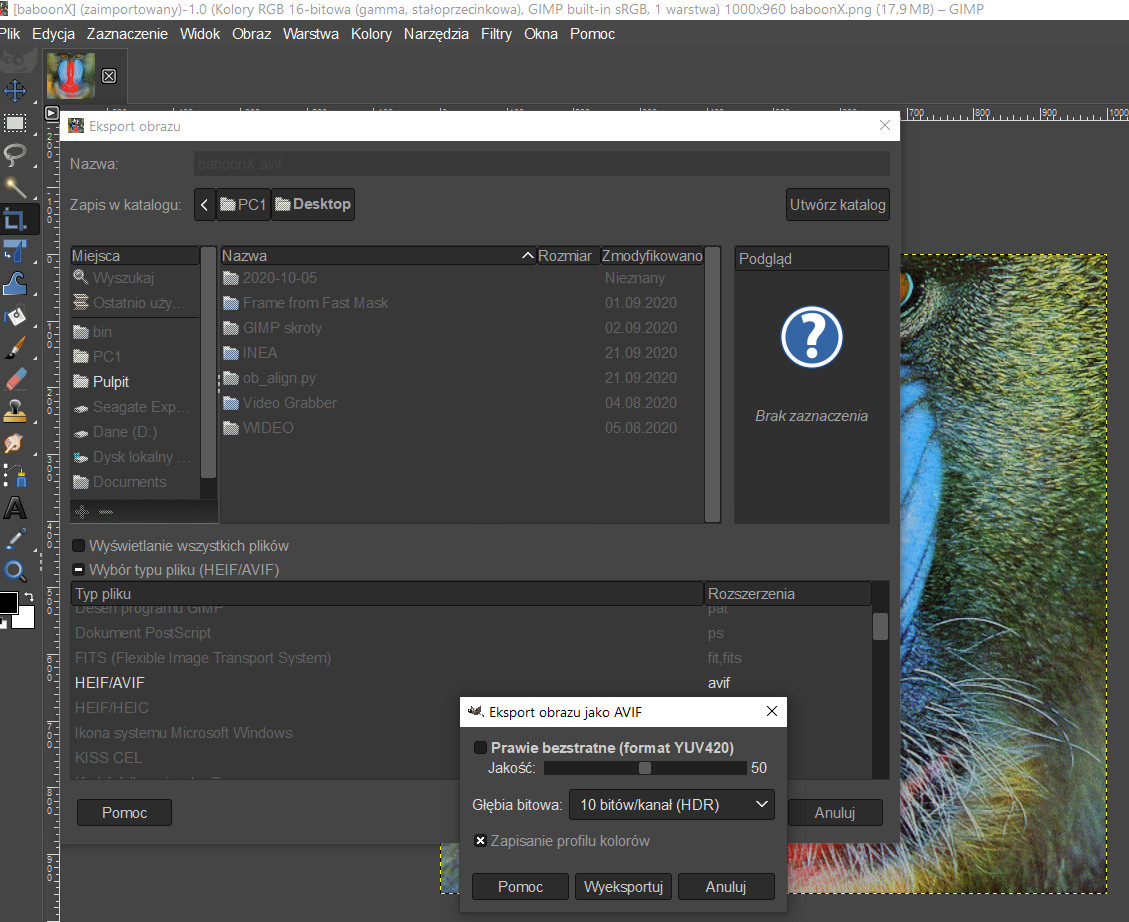Pick the Eraser tool
This screenshot has height=922, width=1129.
(16, 379)
